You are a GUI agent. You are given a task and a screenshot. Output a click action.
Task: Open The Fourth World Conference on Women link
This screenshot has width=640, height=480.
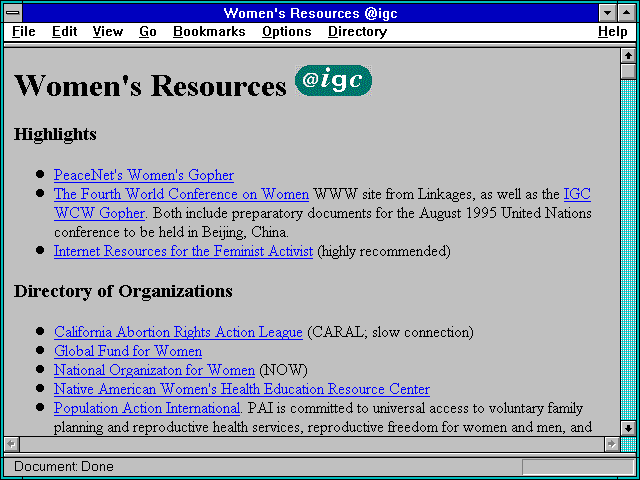point(181,194)
